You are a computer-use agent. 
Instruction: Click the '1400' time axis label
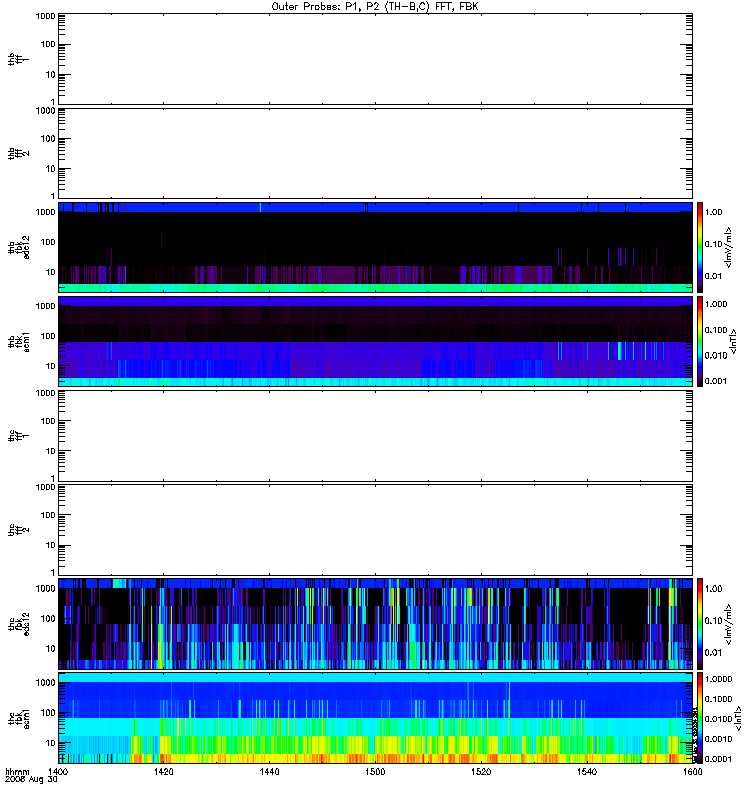point(58,772)
